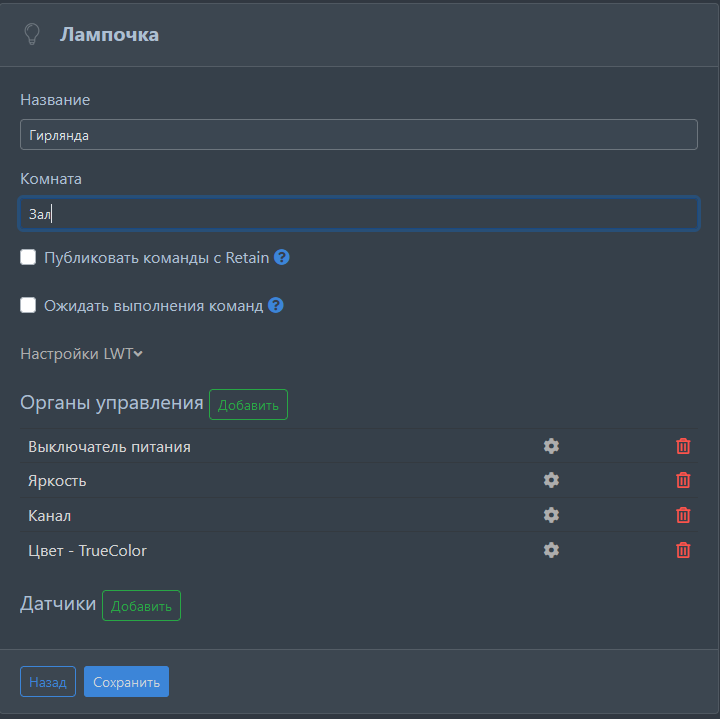Delete the Канал control with trash icon
720x719 pixels.
[x=683, y=515]
